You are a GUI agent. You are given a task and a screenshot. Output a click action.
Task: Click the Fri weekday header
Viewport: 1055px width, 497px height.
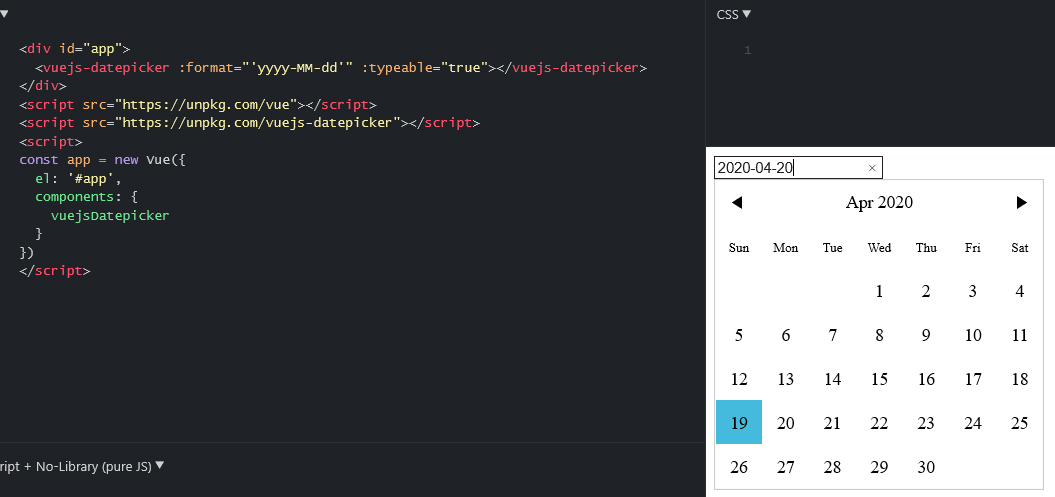(973, 247)
